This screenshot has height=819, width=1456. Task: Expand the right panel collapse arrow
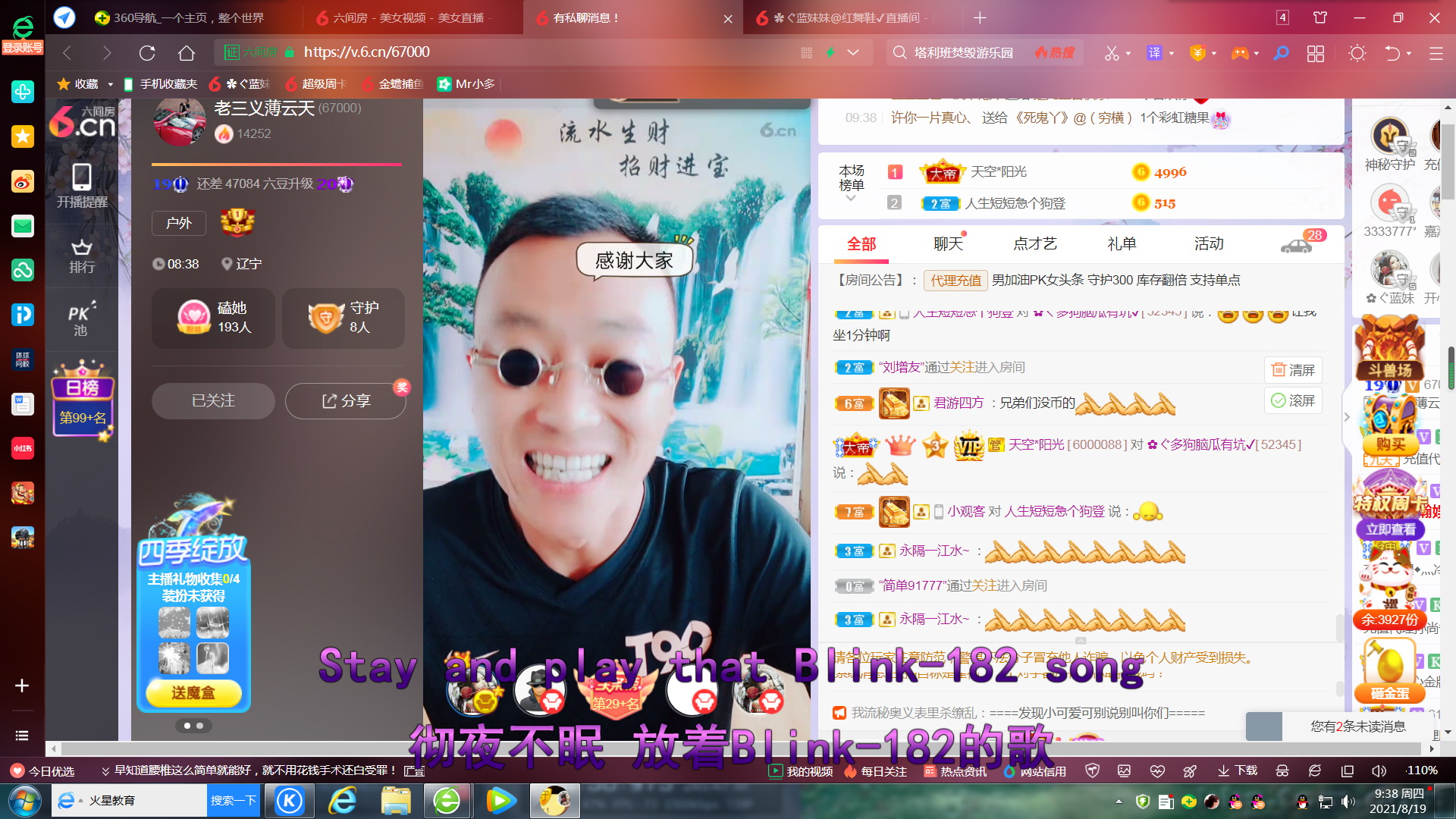[1347, 416]
